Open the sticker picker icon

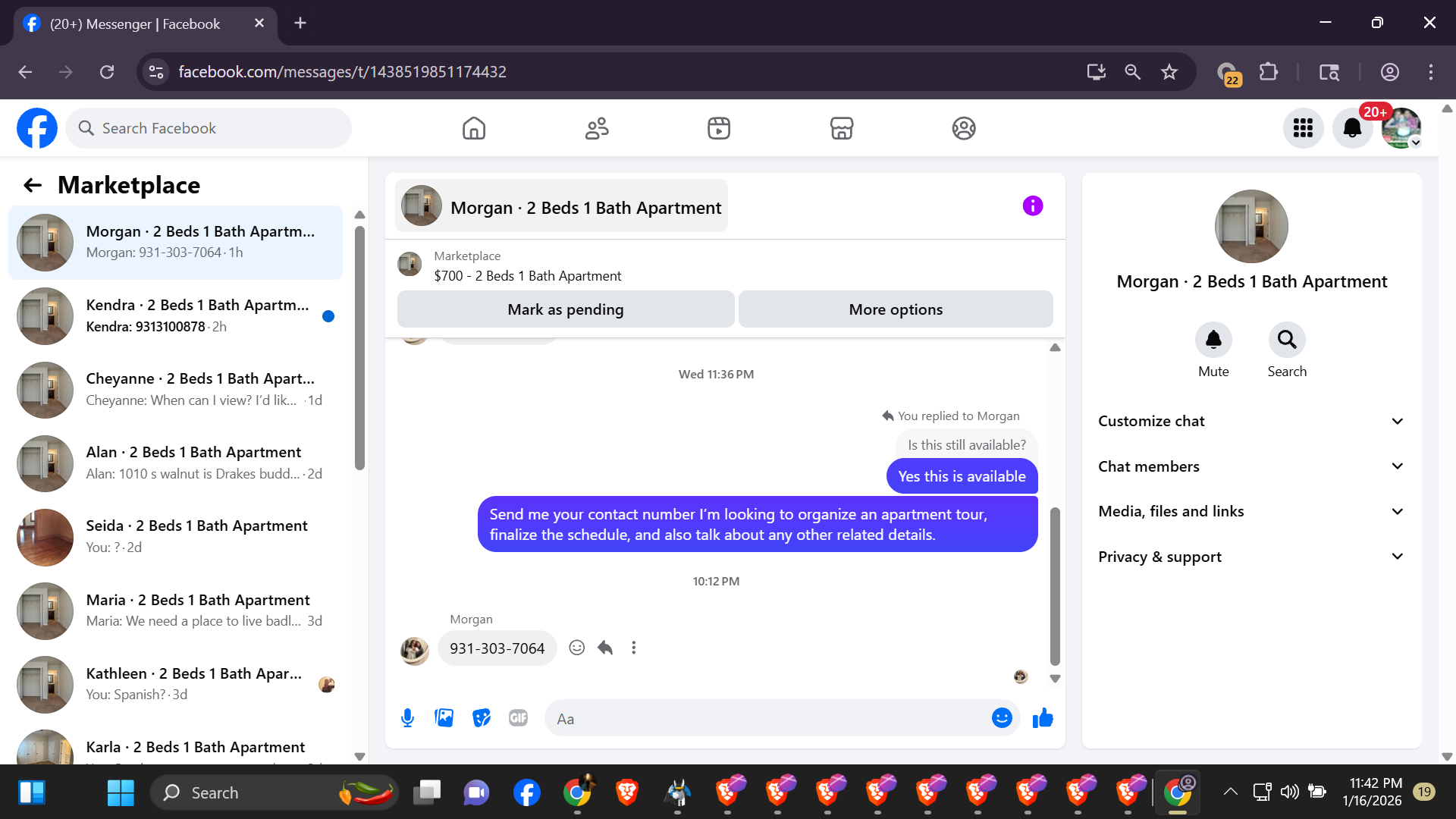(x=481, y=718)
